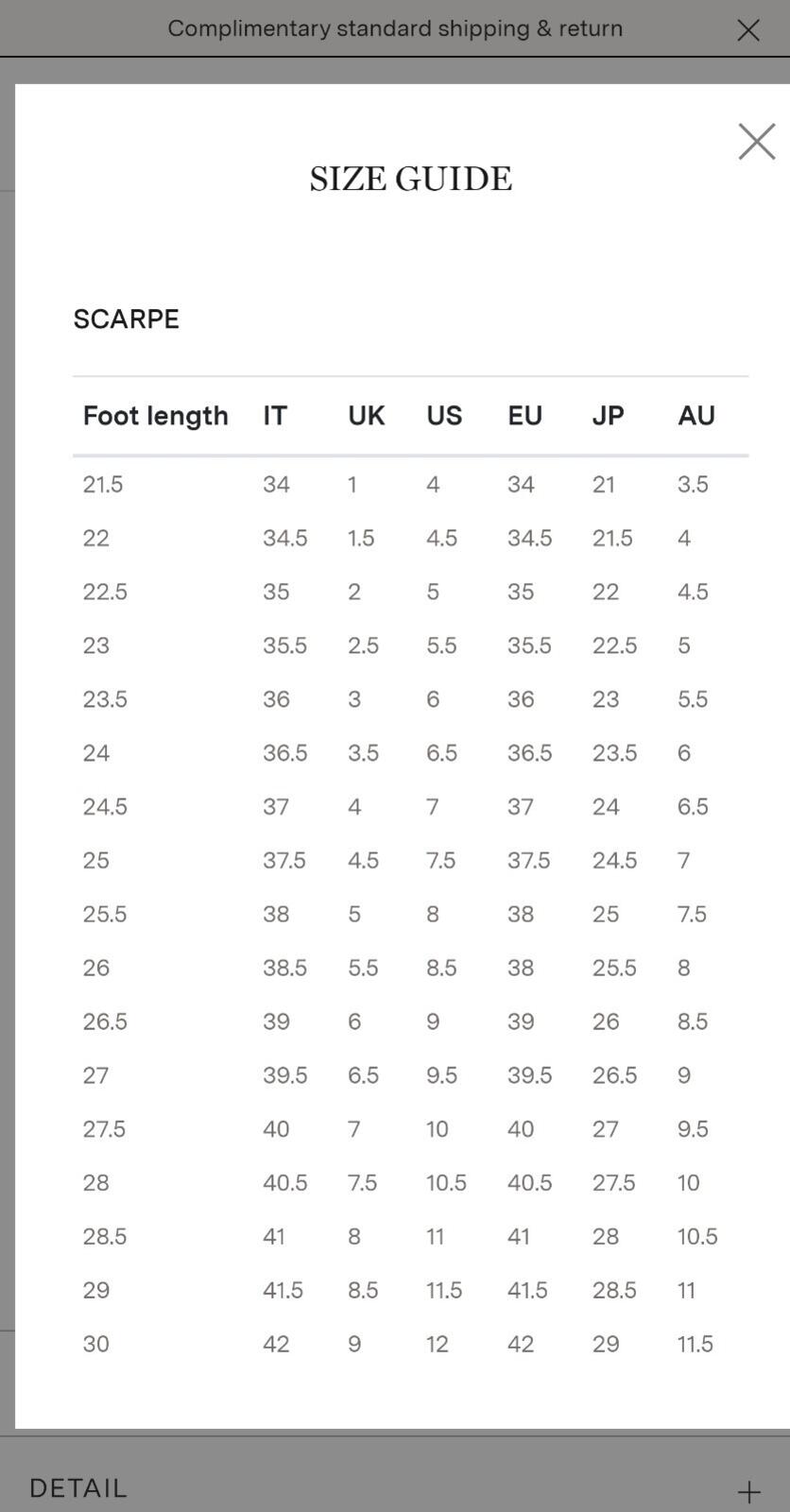
Task: Select the foot length 30 row
Action: point(410,1344)
